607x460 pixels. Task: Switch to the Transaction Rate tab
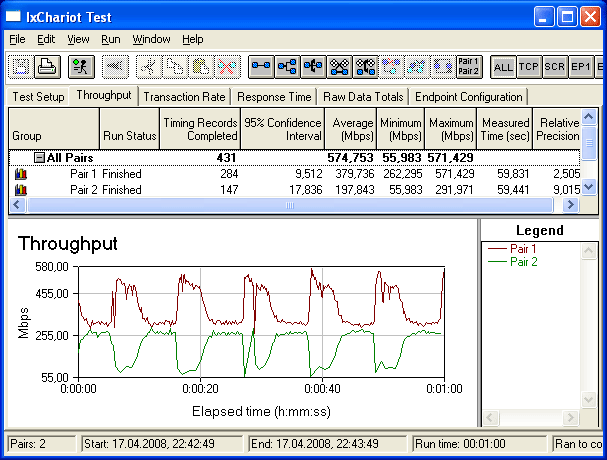click(x=184, y=96)
